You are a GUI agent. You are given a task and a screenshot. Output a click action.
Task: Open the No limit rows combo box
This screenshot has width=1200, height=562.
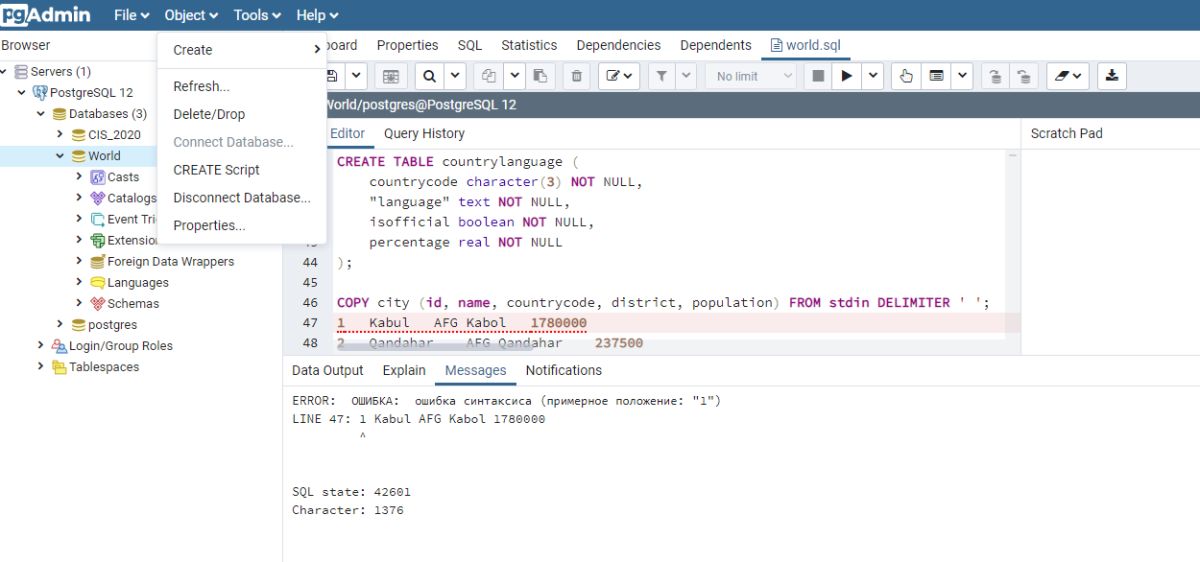pos(753,76)
